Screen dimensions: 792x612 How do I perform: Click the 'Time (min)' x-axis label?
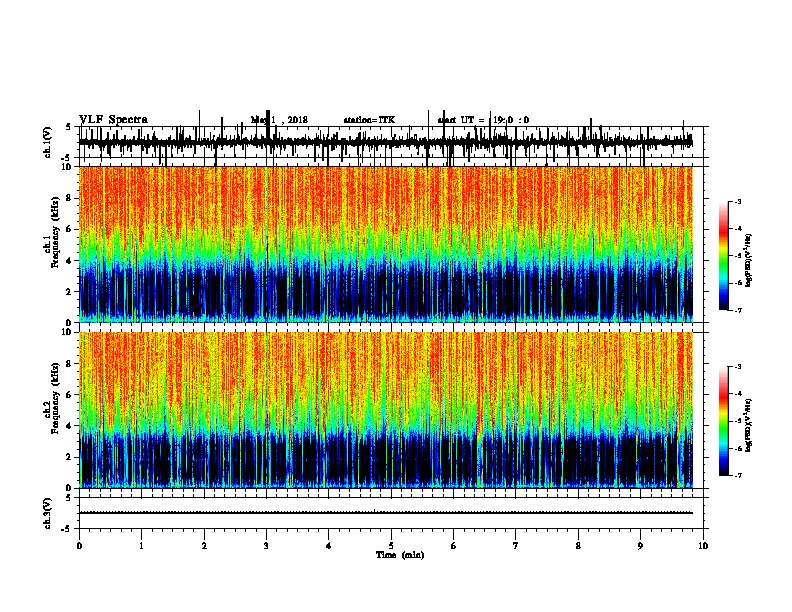400,555
